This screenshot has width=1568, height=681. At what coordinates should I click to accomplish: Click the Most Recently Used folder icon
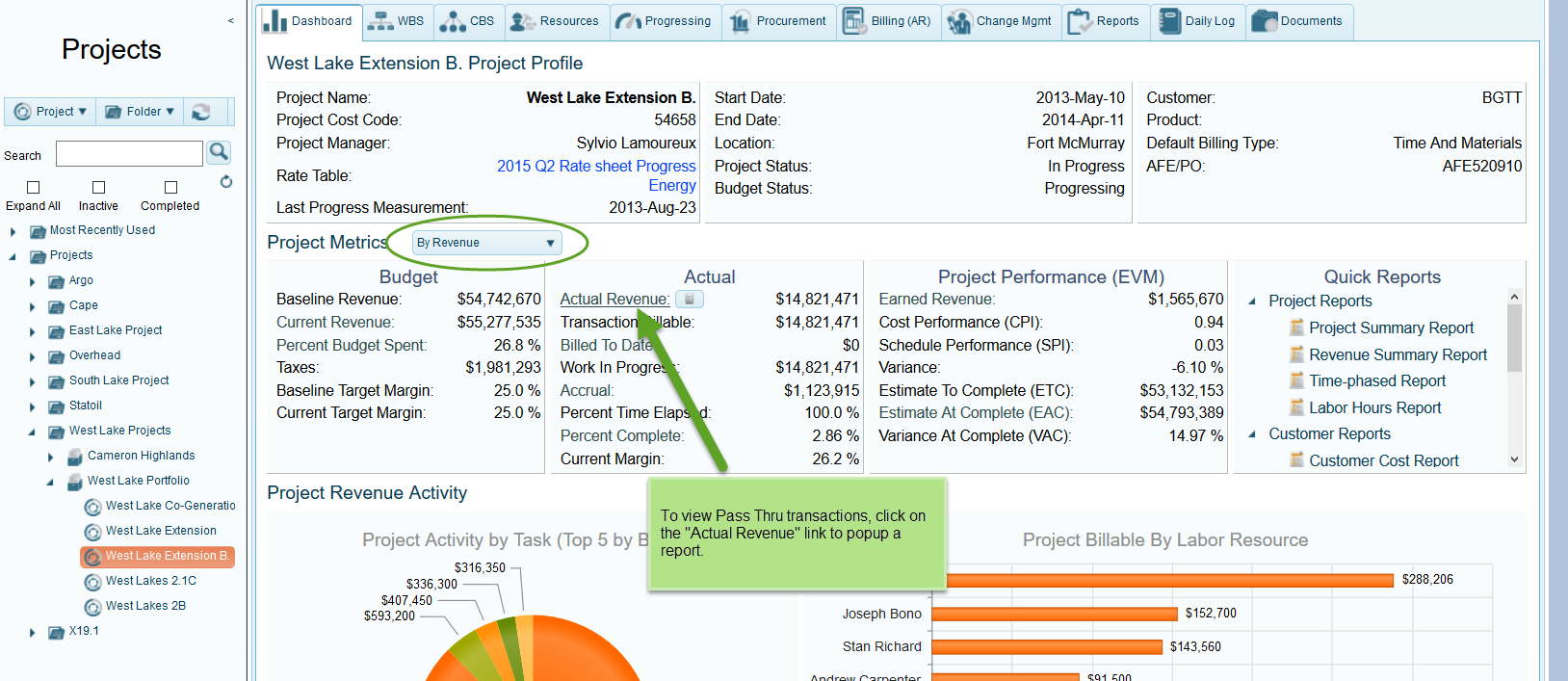(x=38, y=231)
